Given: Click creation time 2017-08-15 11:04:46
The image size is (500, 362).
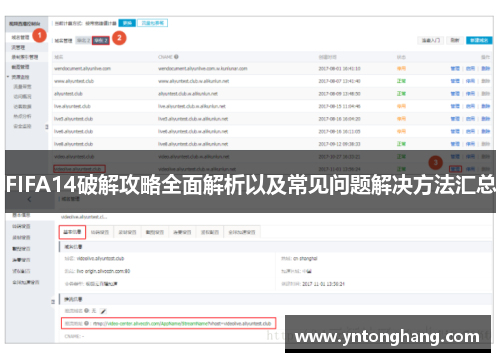Looking at the screenshot, I should tap(339, 106).
